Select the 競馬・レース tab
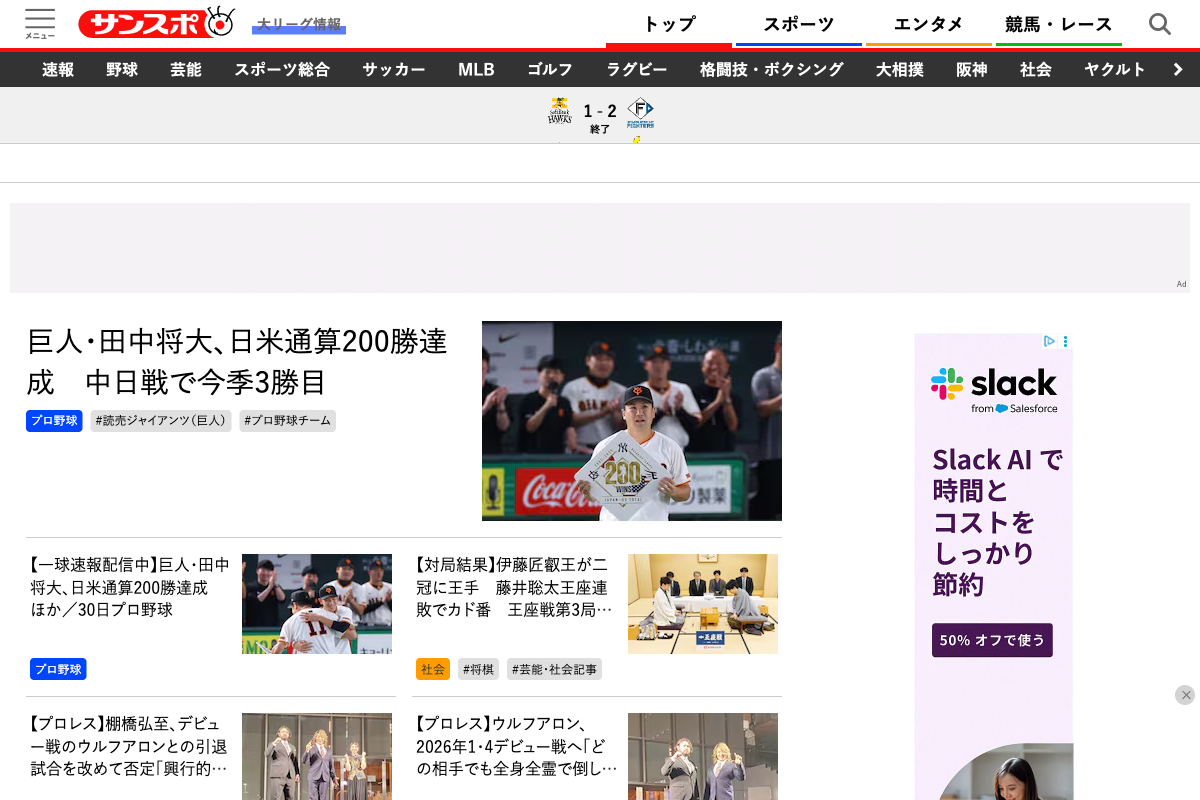Screen dimensions: 1200x800 [1058, 24]
